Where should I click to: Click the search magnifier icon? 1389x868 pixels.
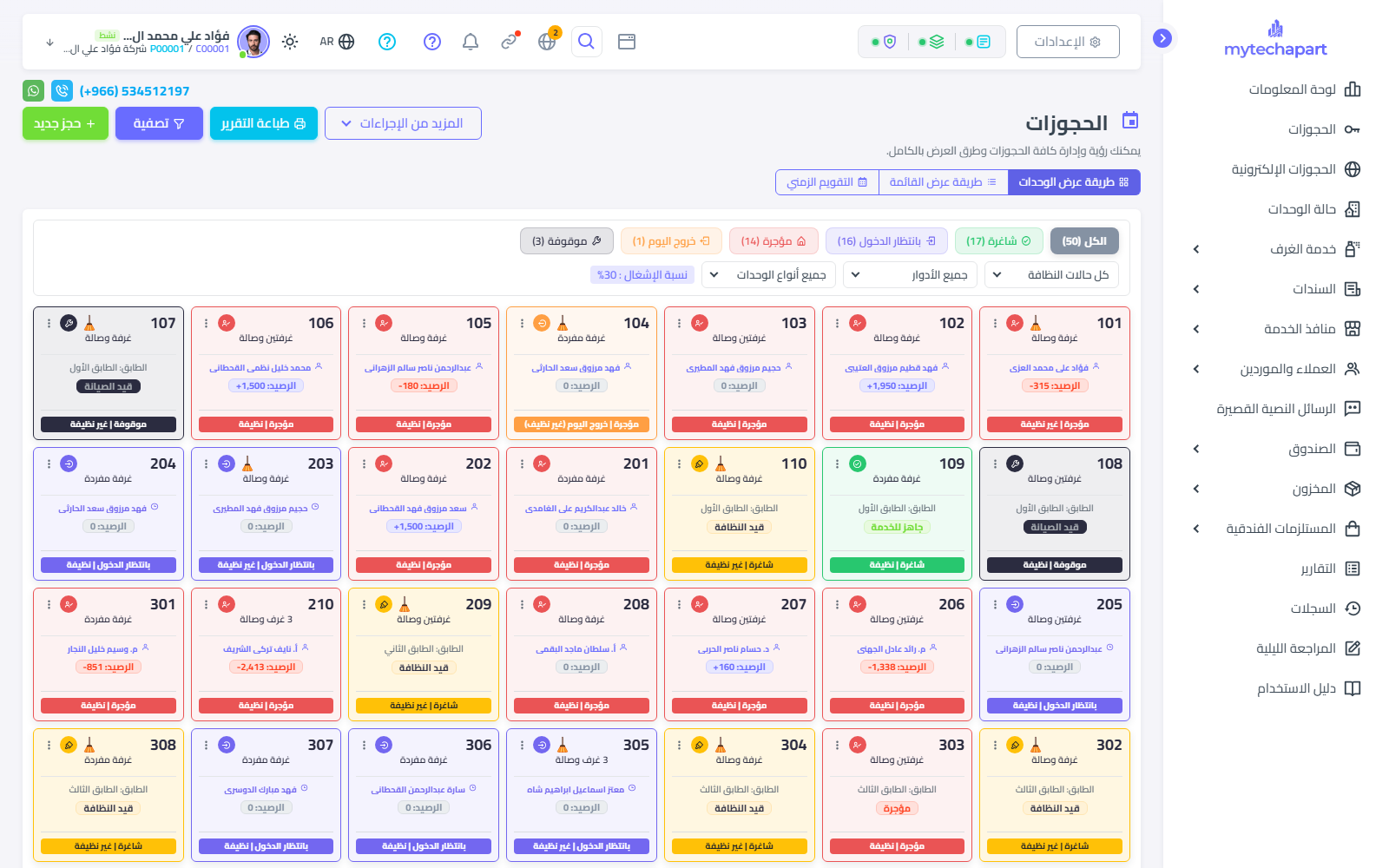[x=587, y=42]
